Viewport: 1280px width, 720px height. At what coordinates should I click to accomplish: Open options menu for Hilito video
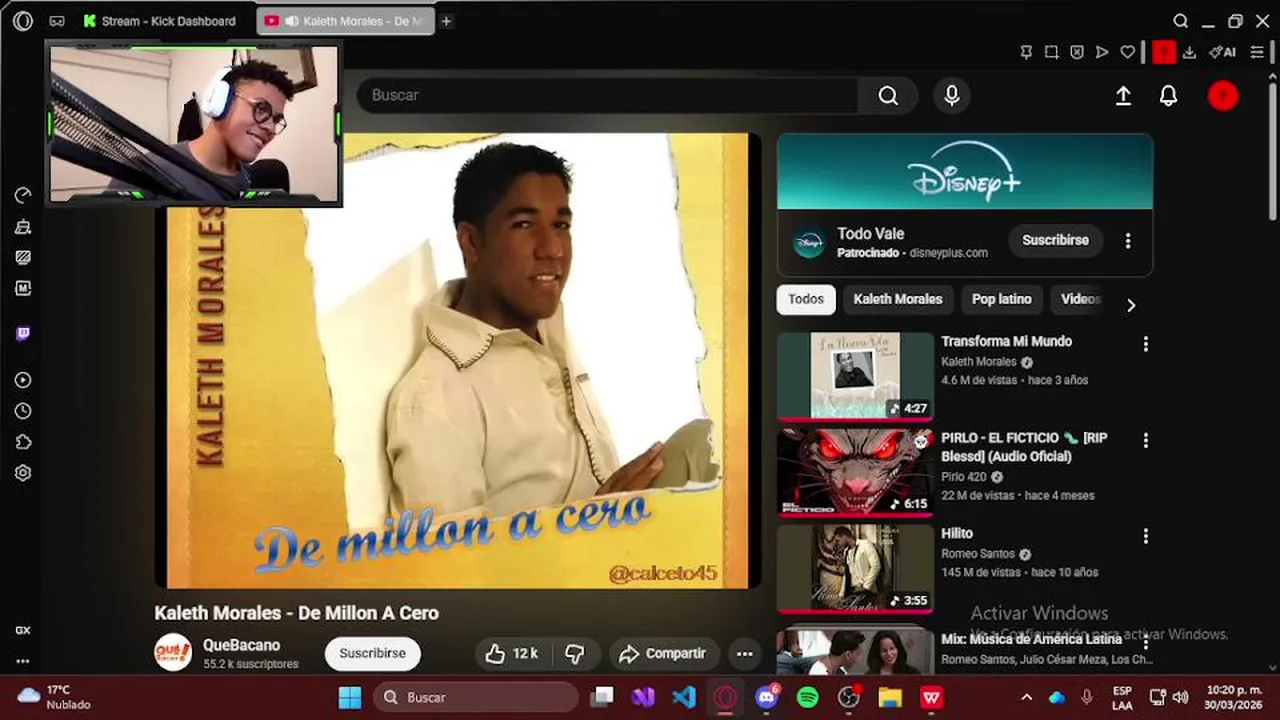click(1146, 536)
